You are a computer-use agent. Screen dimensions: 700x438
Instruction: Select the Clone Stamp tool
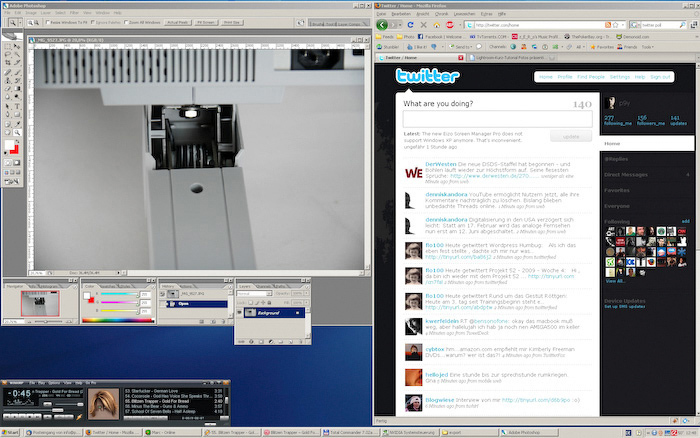[x=8, y=80]
